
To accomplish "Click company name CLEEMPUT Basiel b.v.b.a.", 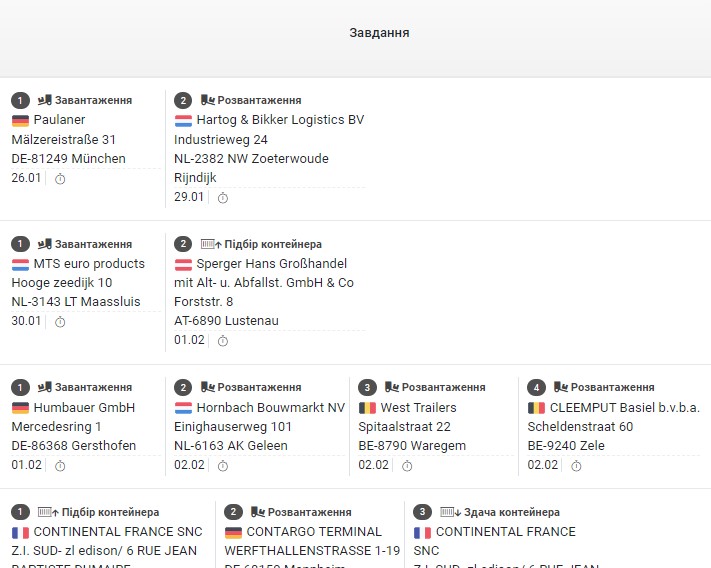I will [625, 408].
